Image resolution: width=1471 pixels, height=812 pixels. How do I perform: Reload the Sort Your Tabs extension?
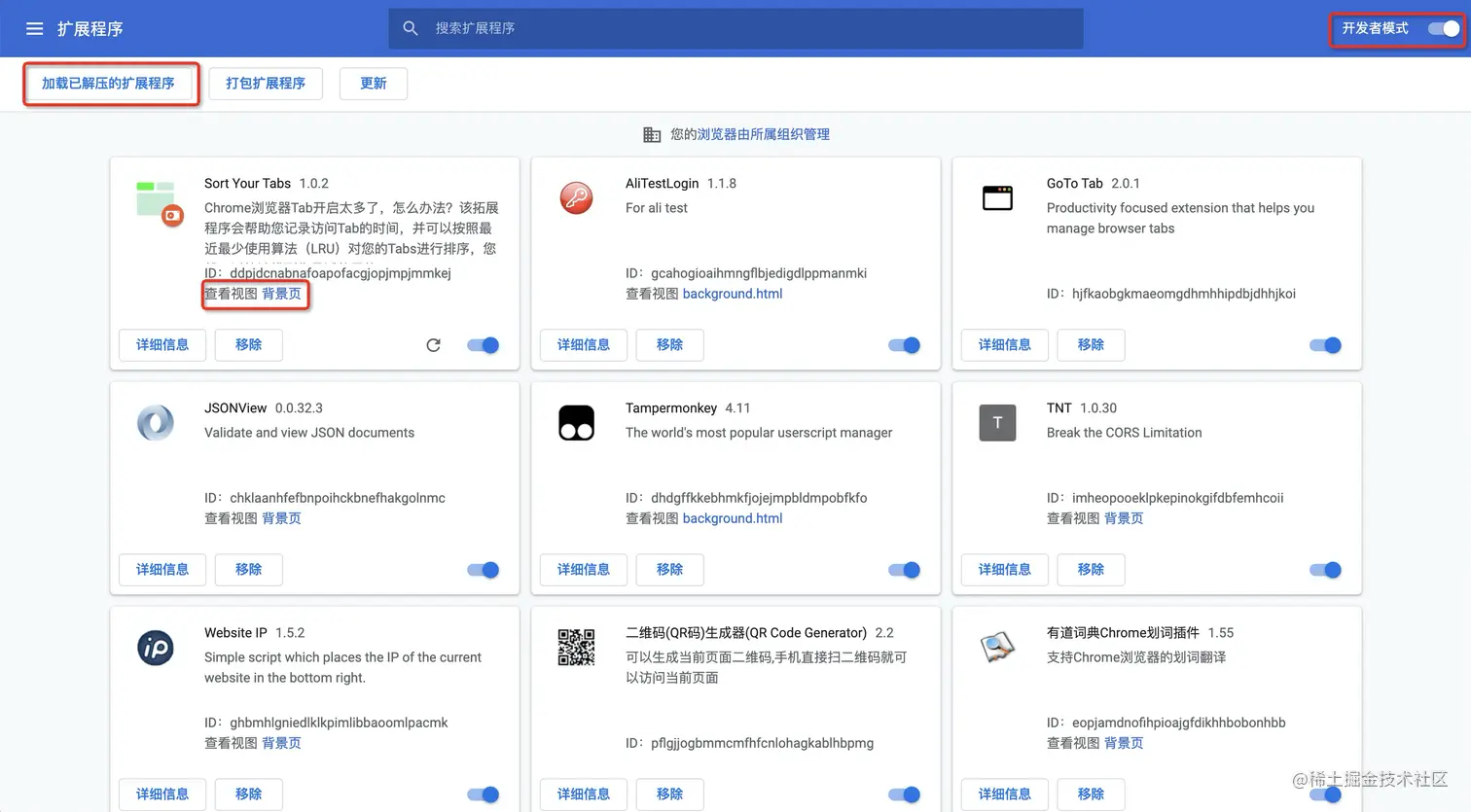click(x=434, y=345)
